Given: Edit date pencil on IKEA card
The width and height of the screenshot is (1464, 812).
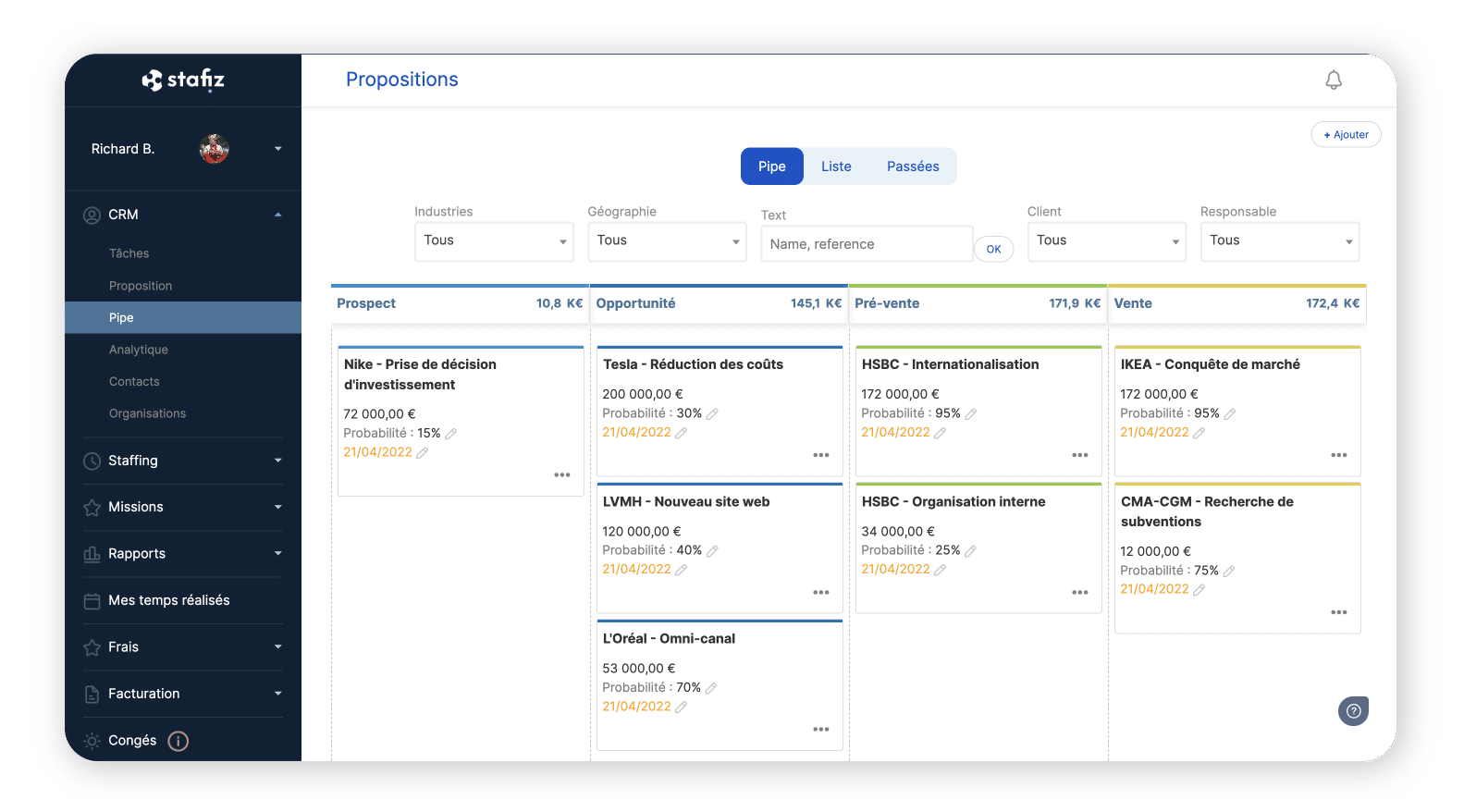Looking at the screenshot, I should click(1199, 433).
